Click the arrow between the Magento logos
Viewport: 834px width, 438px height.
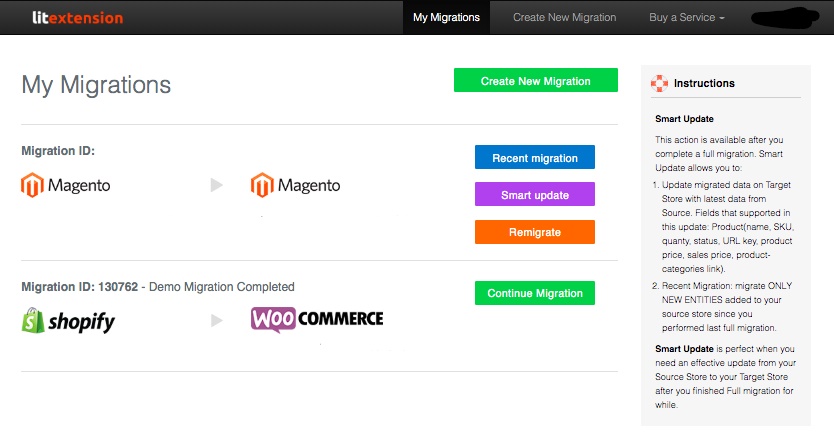tap(216, 185)
